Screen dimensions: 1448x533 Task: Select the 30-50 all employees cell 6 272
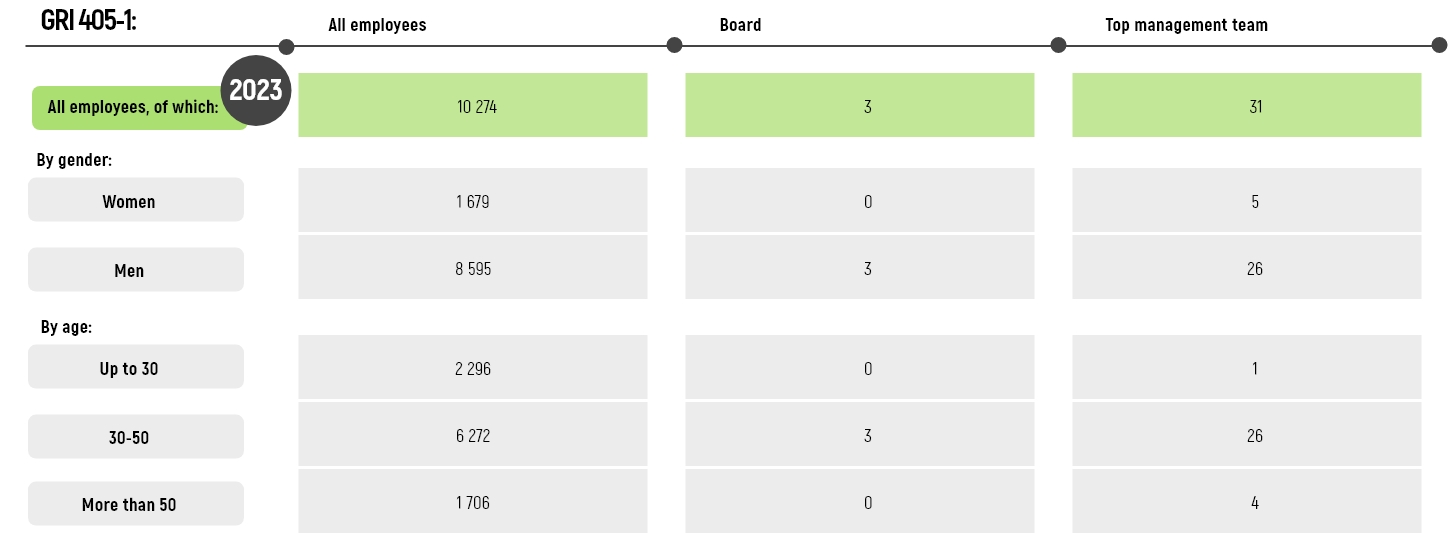pyautogui.click(x=473, y=435)
